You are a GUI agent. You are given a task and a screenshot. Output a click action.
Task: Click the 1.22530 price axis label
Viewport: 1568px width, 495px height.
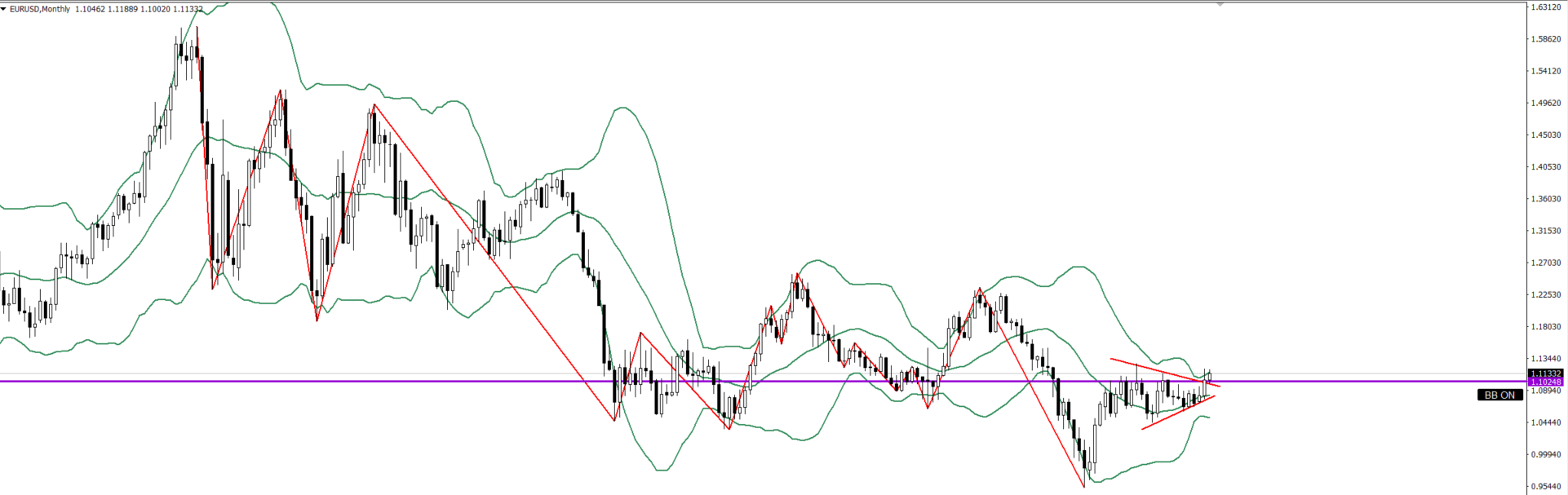click(1546, 295)
